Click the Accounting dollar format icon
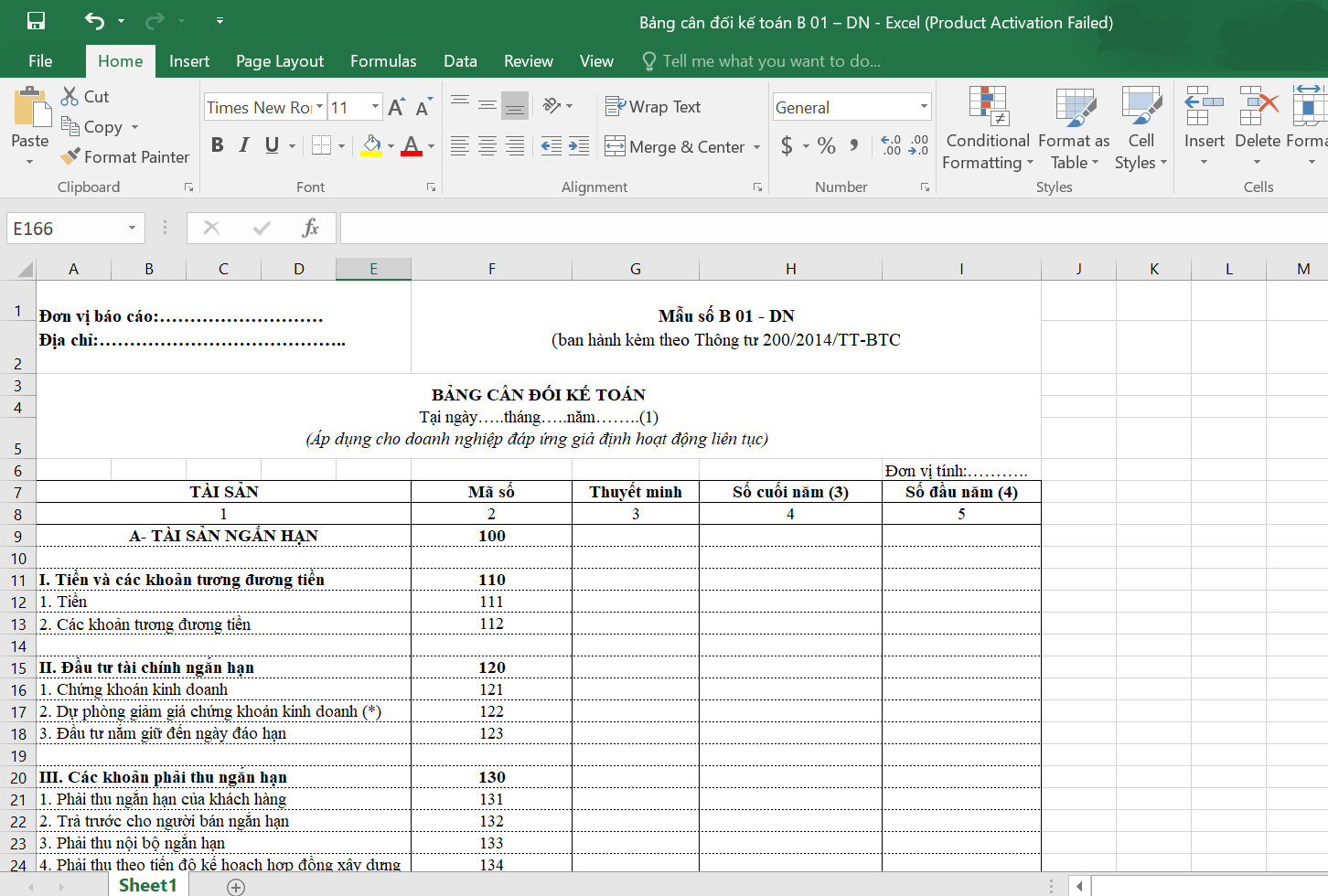 click(787, 145)
